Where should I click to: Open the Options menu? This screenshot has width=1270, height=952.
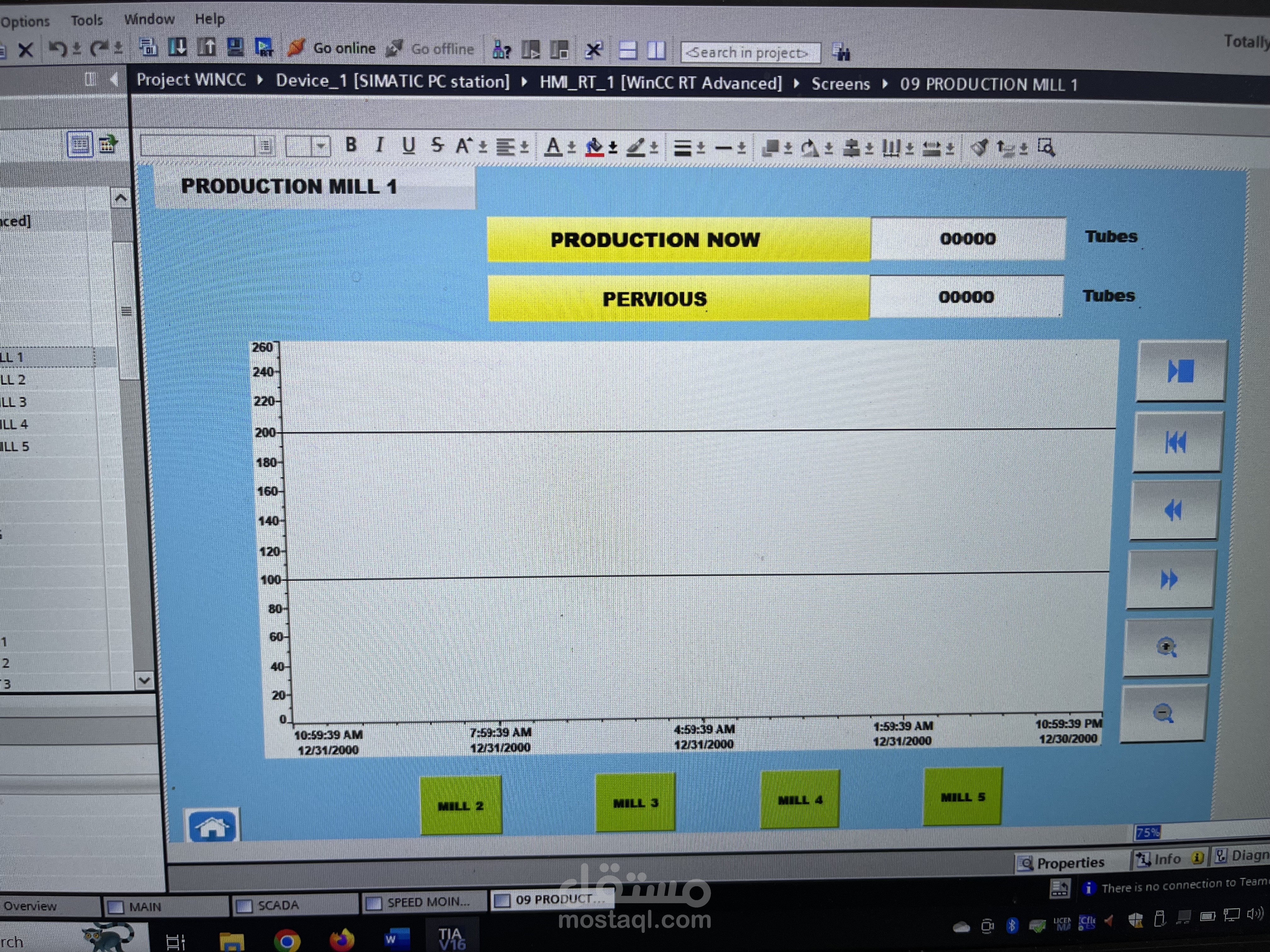25,22
